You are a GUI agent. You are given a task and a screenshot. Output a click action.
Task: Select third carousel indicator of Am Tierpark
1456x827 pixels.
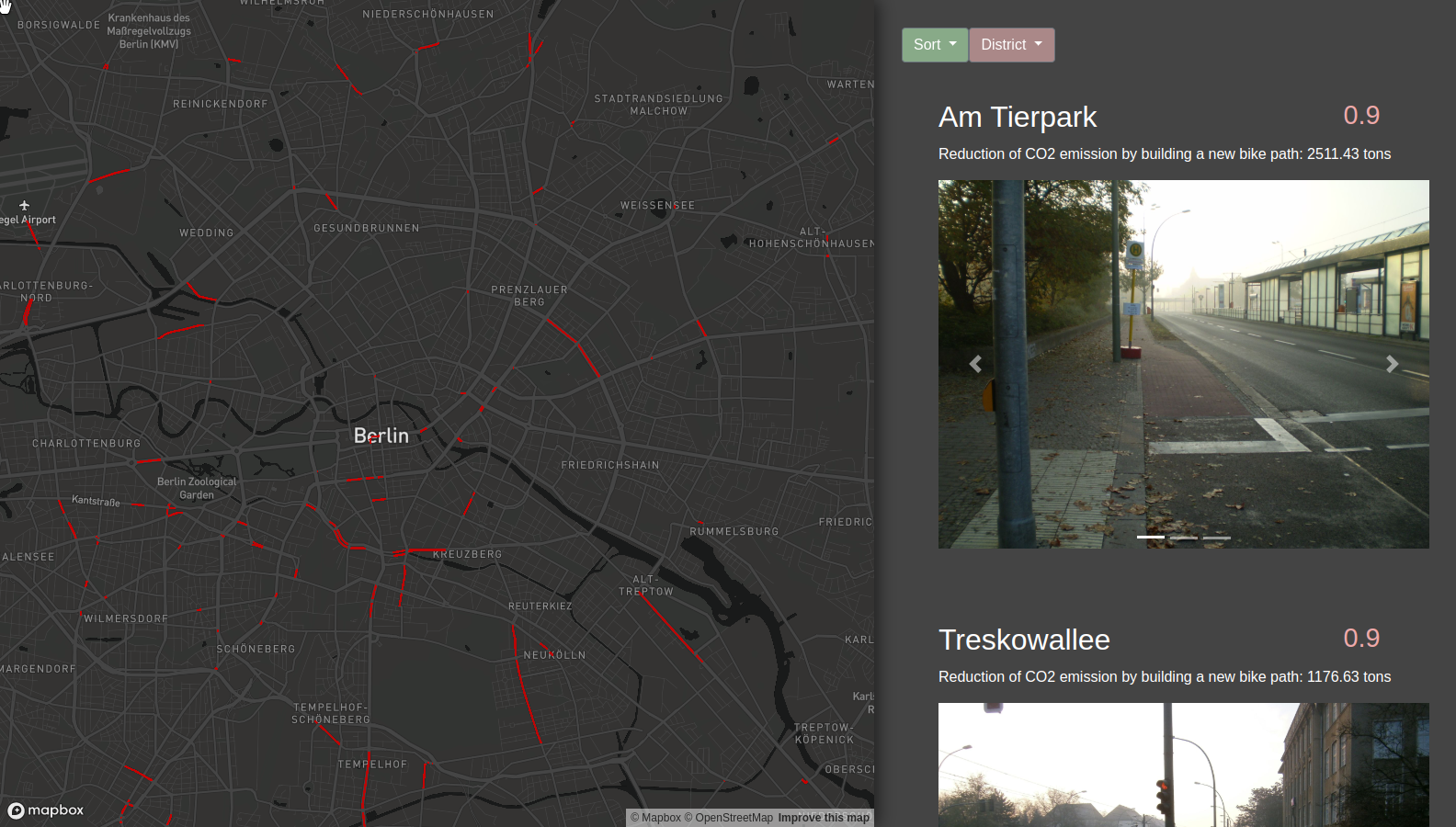pos(1217,538)
